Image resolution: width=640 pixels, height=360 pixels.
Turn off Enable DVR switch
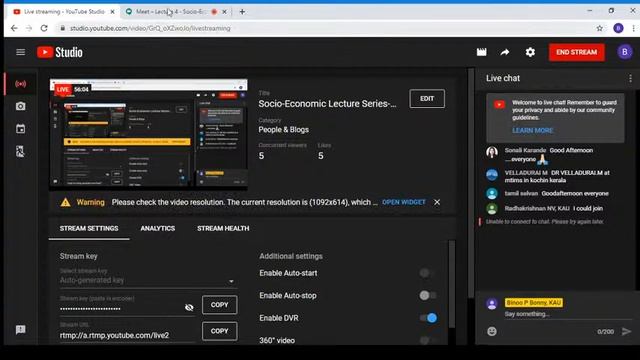click(428, 318)
